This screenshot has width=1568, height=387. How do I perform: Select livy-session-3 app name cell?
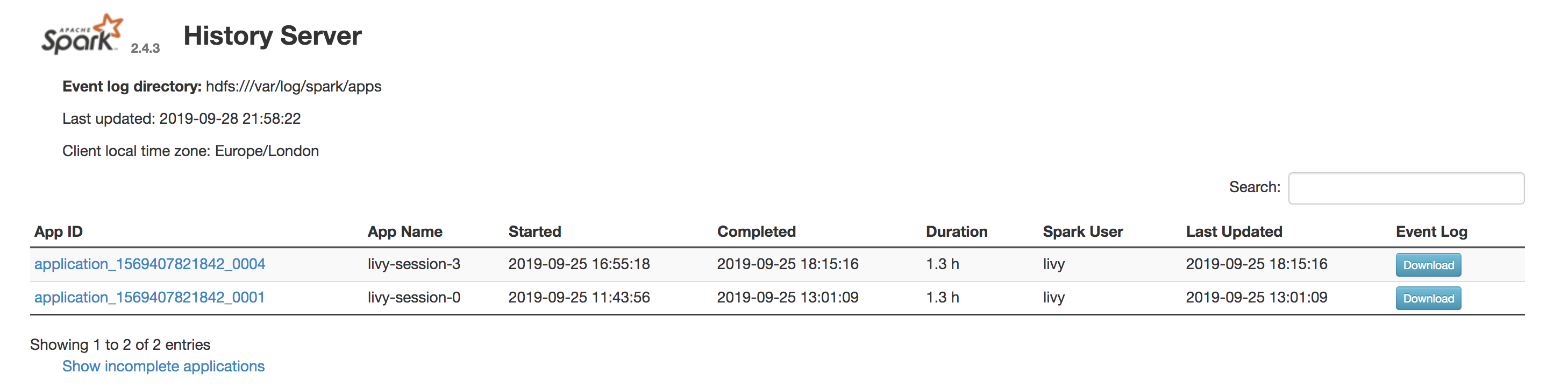414,264
